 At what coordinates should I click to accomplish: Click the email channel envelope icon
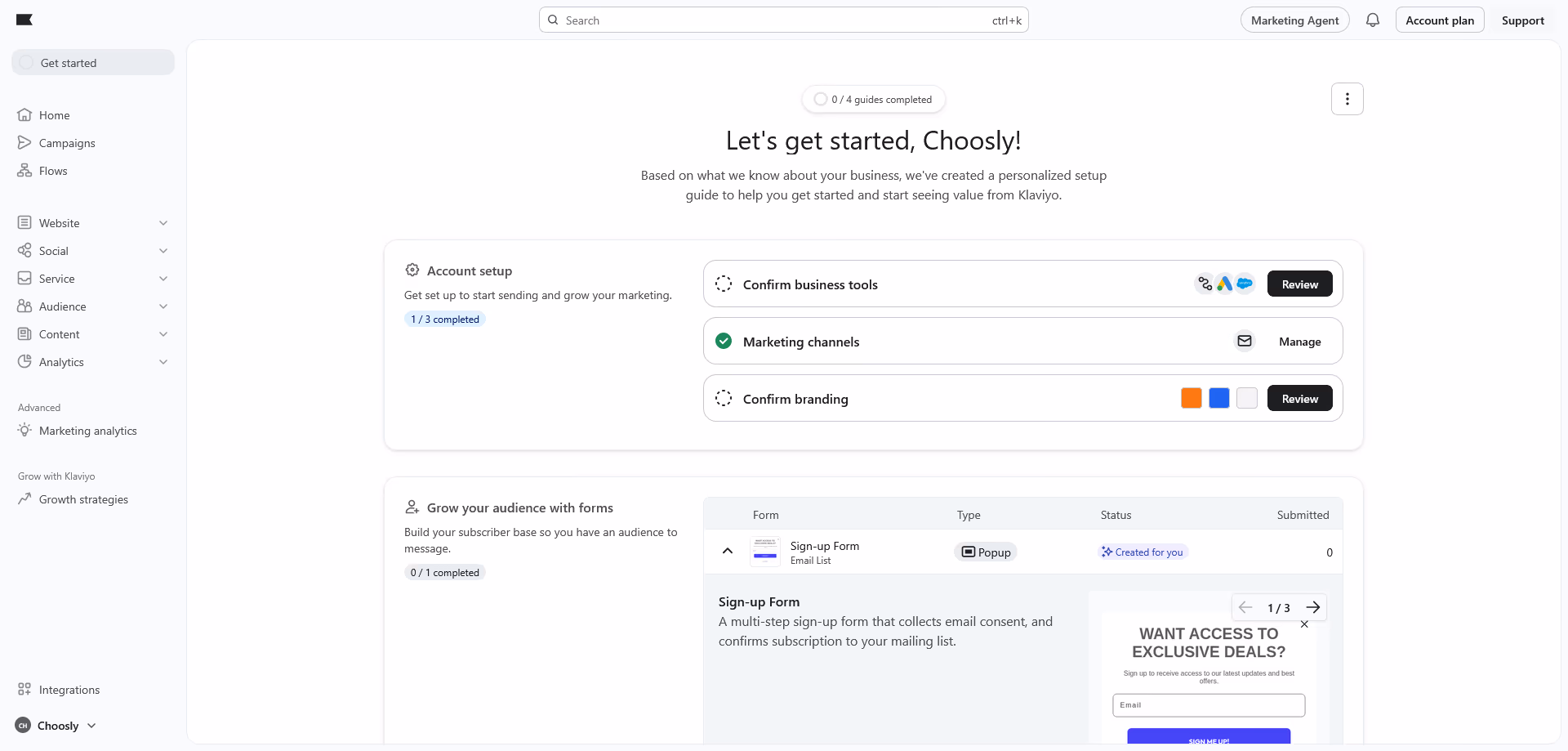[1245, 341]
